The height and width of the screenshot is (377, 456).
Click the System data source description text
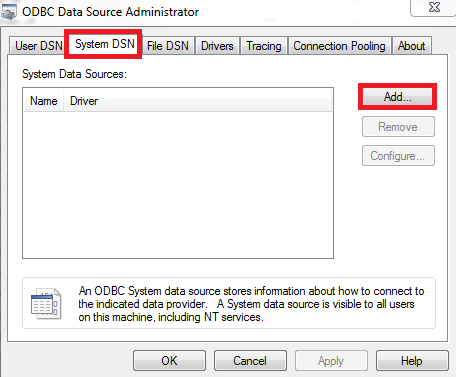pyautogui.click(x=251, y=304)
